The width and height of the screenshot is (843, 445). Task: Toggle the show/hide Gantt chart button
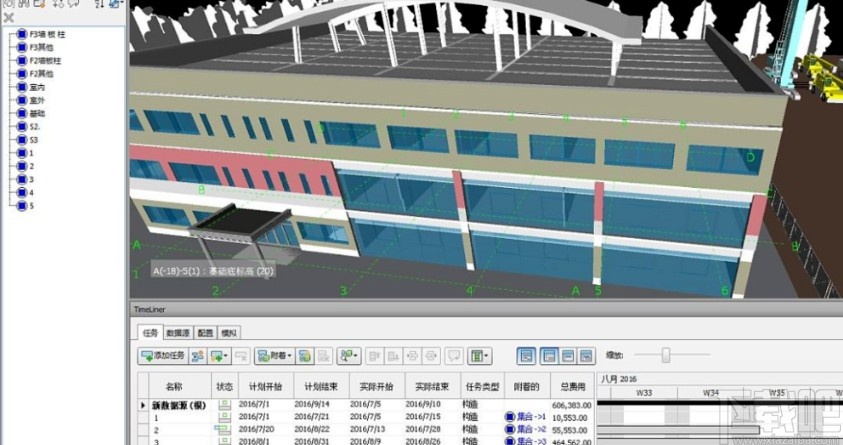tap(526, 356)
